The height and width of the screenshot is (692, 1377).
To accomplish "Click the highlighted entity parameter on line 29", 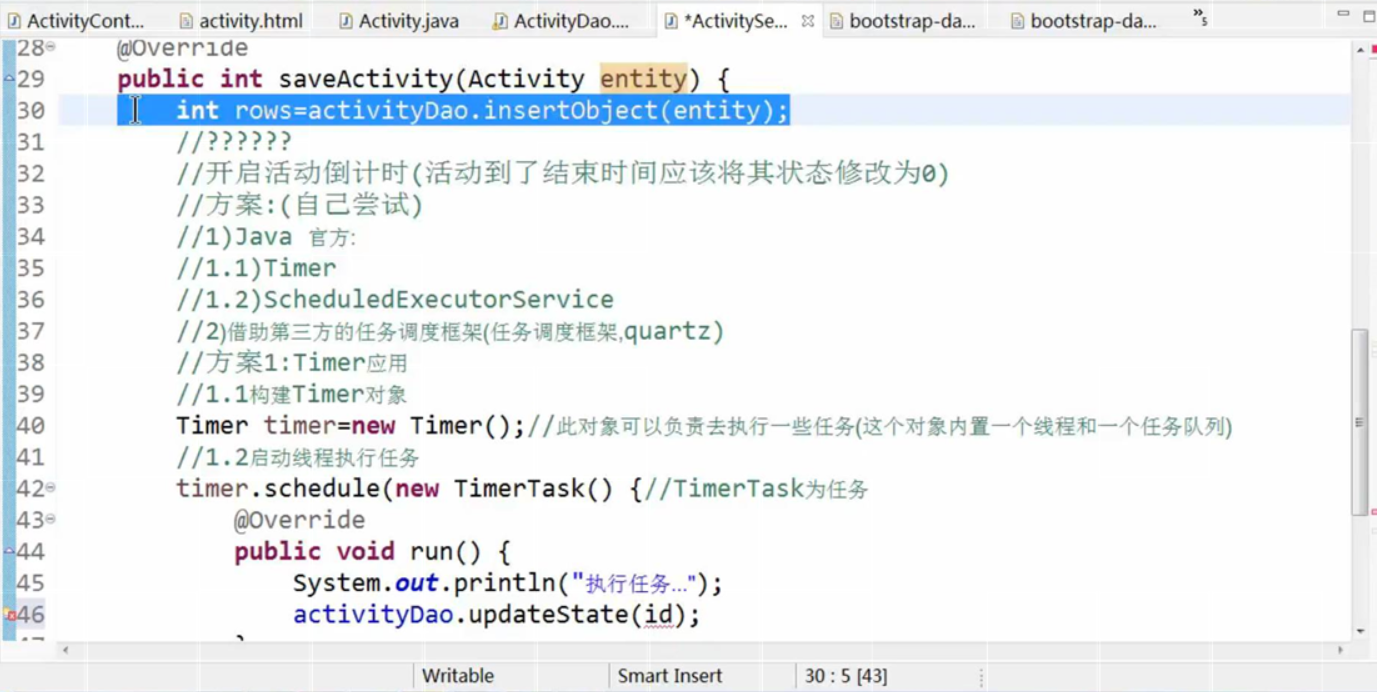I will point(643,79).
